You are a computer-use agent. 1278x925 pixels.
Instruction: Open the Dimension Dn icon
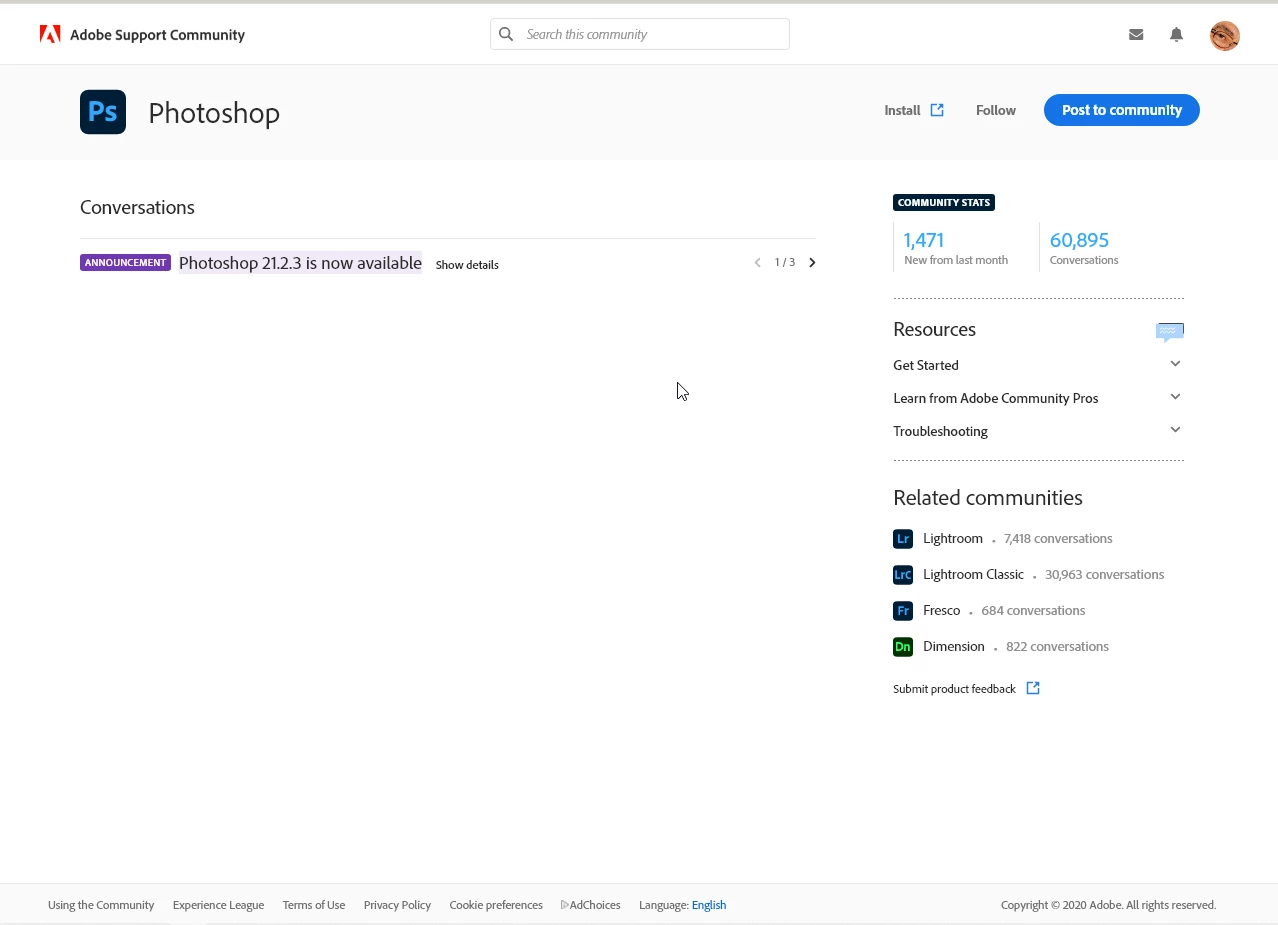903,647
